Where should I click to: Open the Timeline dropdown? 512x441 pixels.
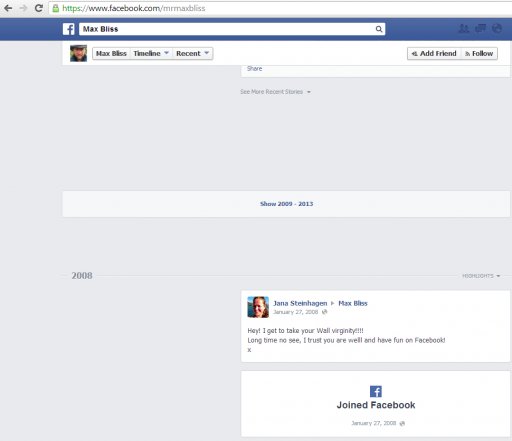tap(151, 53)
